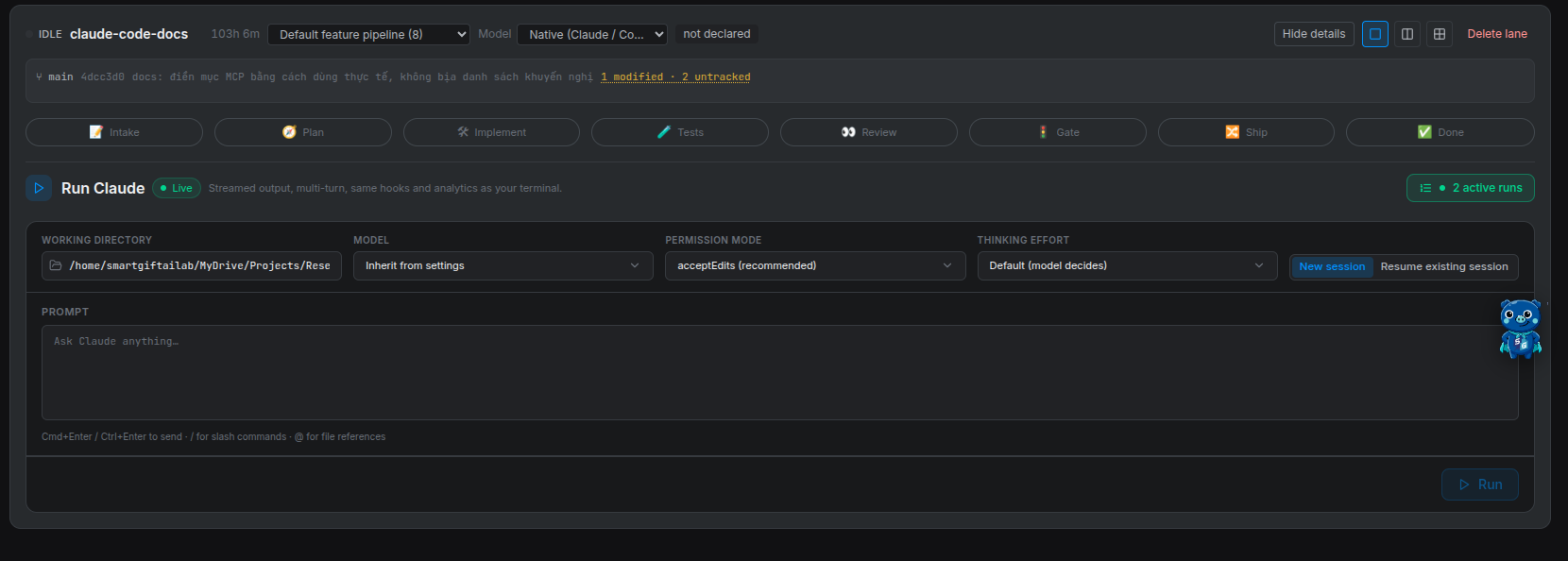1568x561 pixels.
Task: Switch to grid layout icon
Action: pyautogui.click(x=1440, y=34)
